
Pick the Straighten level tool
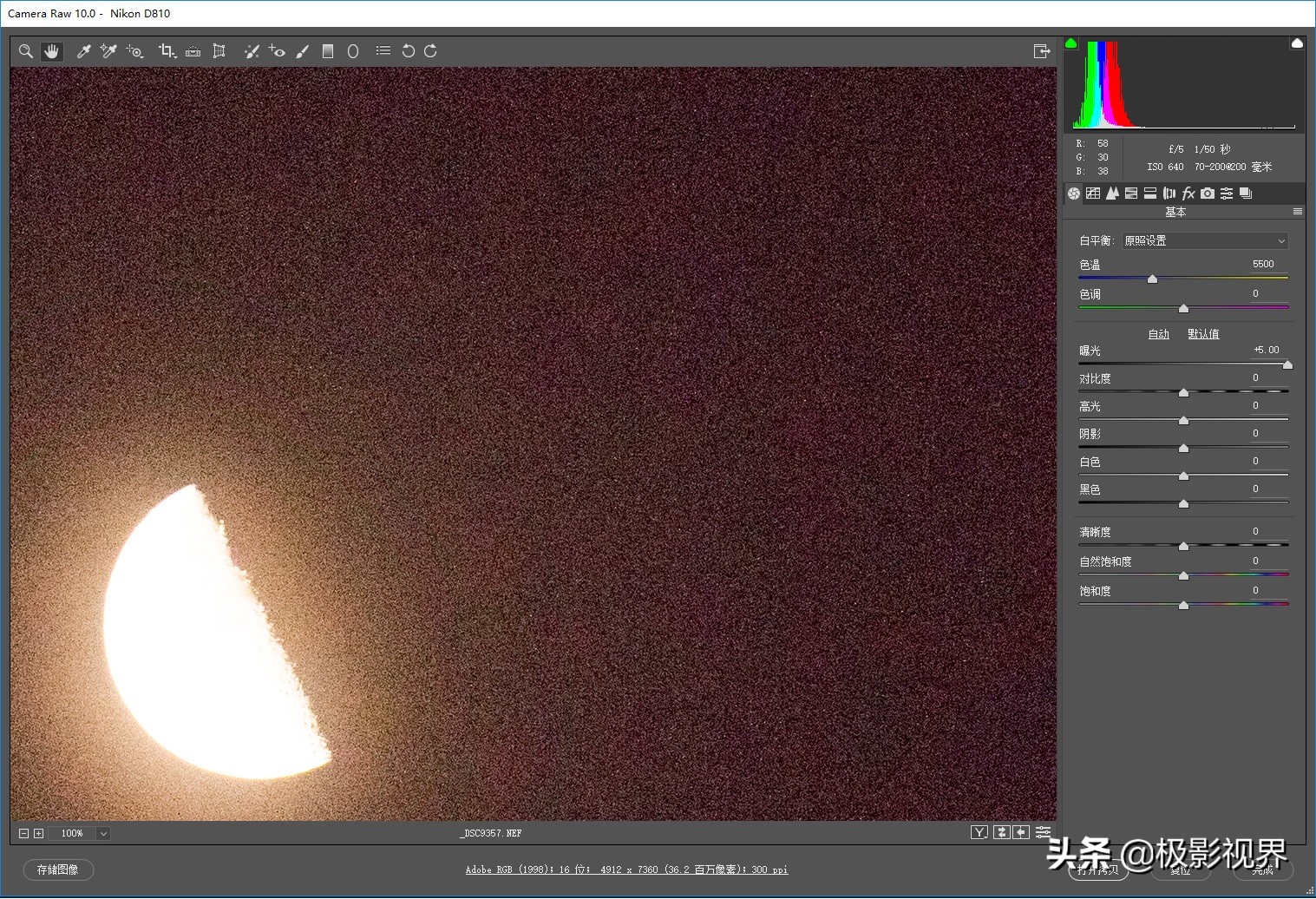pos(193,52)
